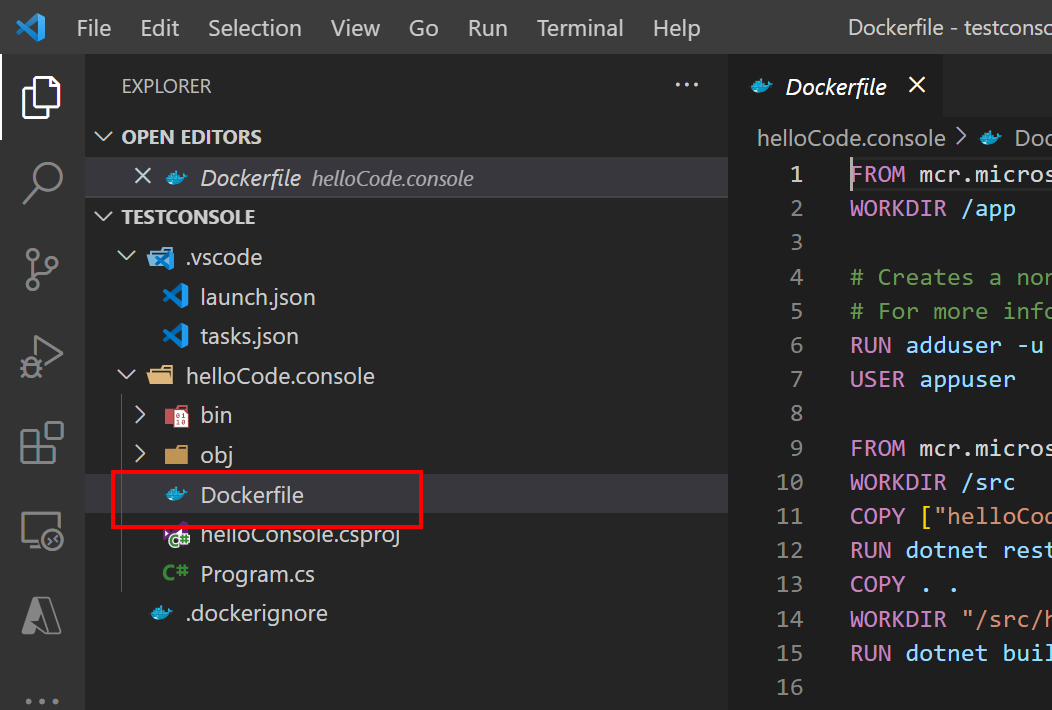Image resolution: width=1052 pixels, height=710 pixels.
Task: Close the Dockerfile editor tab
Action: pyautogui.click(x=916, y=85)
